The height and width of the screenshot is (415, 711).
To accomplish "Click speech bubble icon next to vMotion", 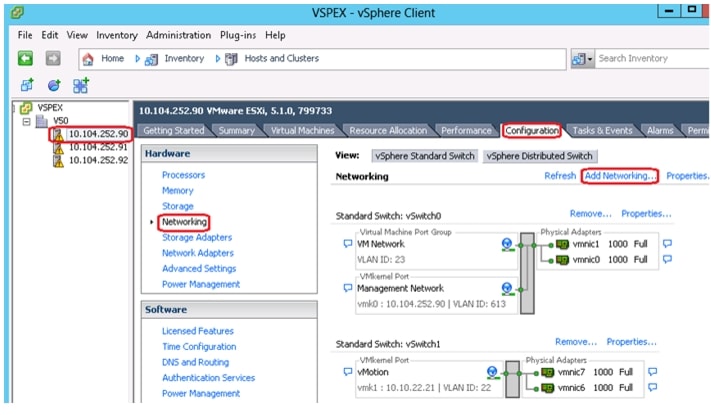I will coord(348,372).
